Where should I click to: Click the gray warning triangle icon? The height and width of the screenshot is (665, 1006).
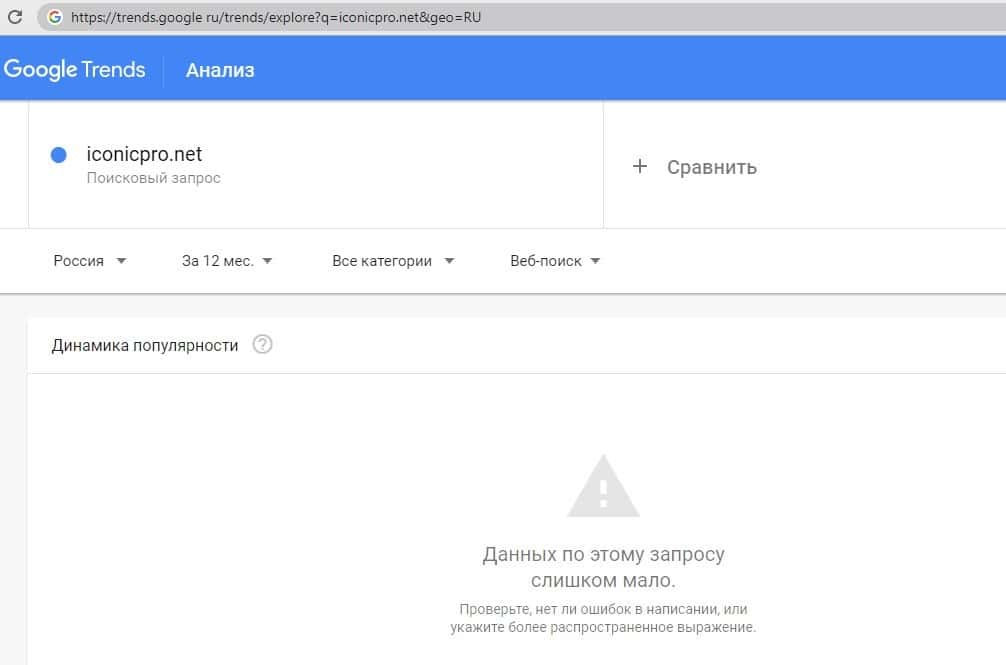[x=603, y=486]
